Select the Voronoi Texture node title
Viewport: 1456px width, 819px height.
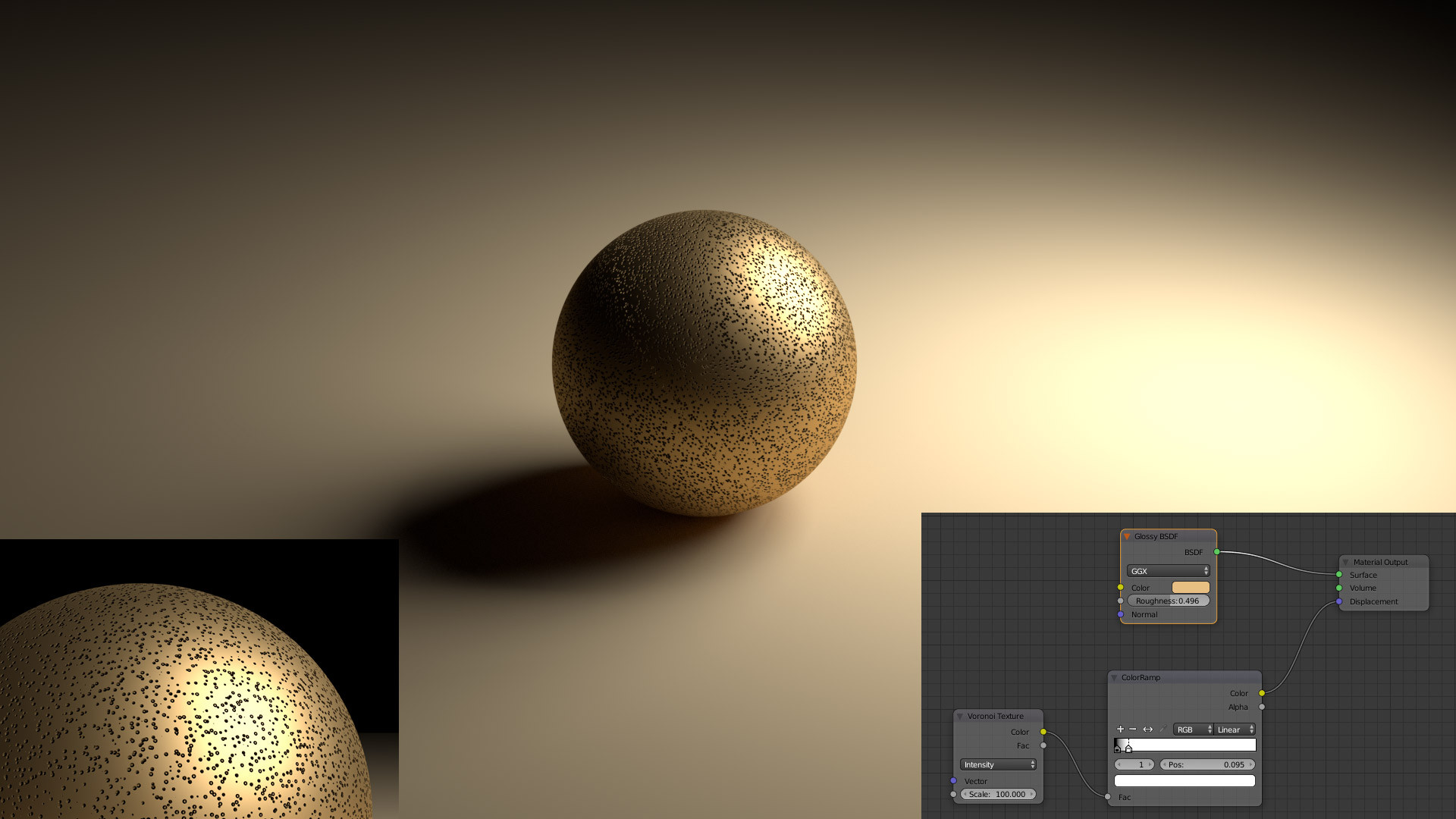click(x=995, y=716)
